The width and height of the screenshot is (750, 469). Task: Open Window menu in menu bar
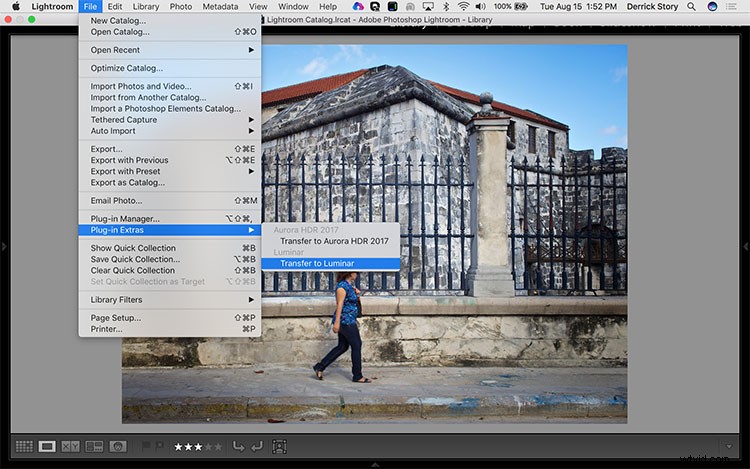click(293, 6)
